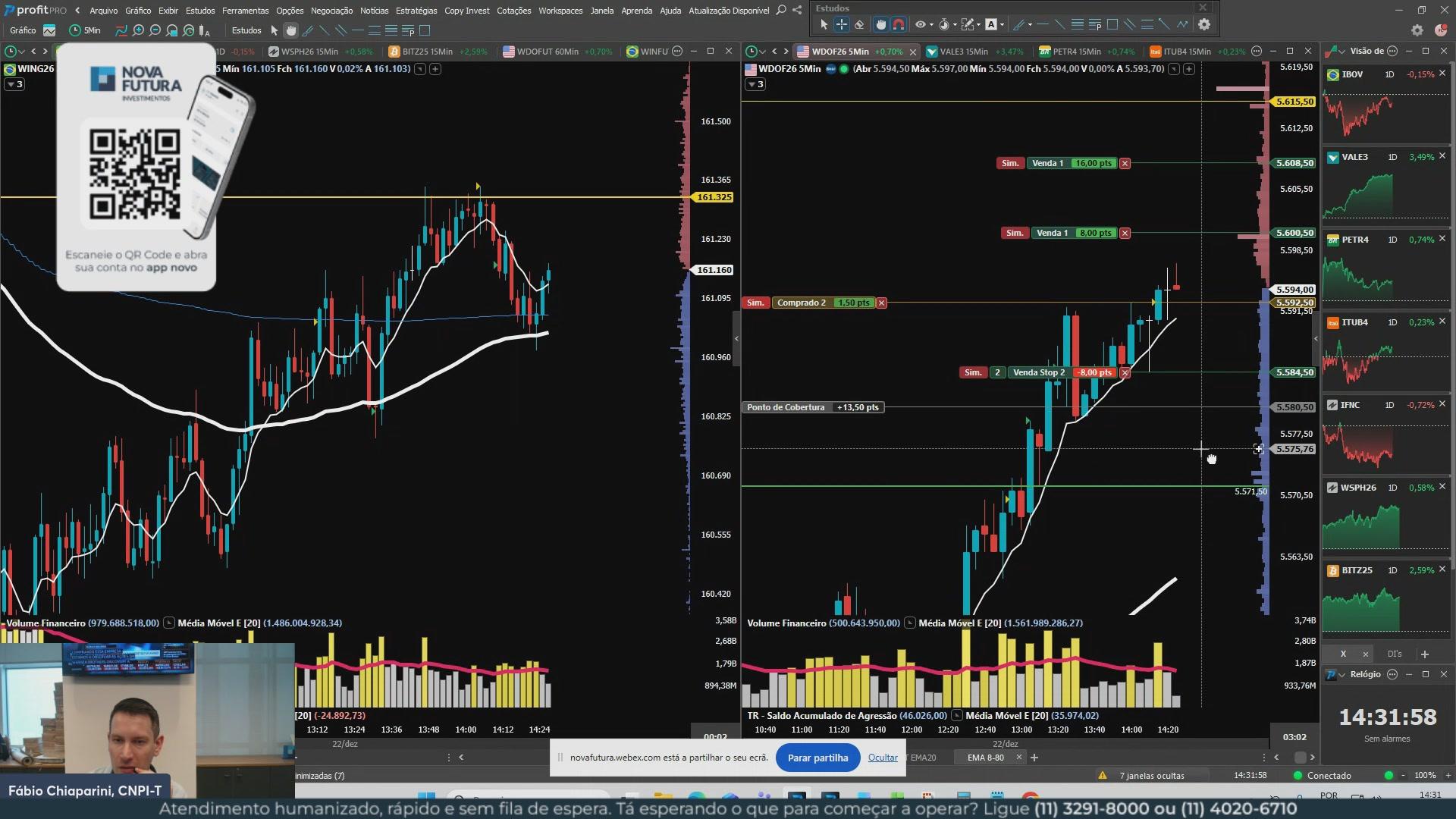
Task: Cancel the Venda 1 16,00 pts order
Action: pos(1125,163)
